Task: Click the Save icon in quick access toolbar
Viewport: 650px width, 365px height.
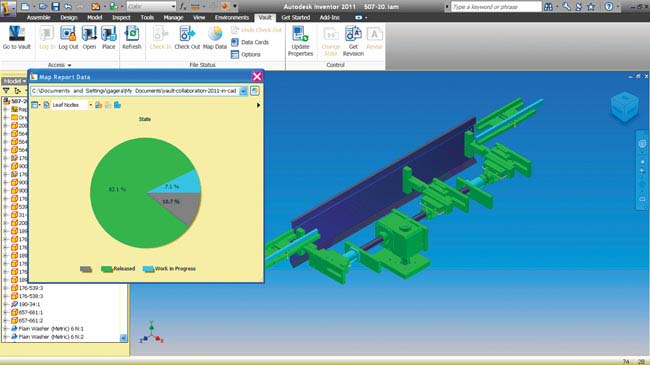Action: coord(56,7)
